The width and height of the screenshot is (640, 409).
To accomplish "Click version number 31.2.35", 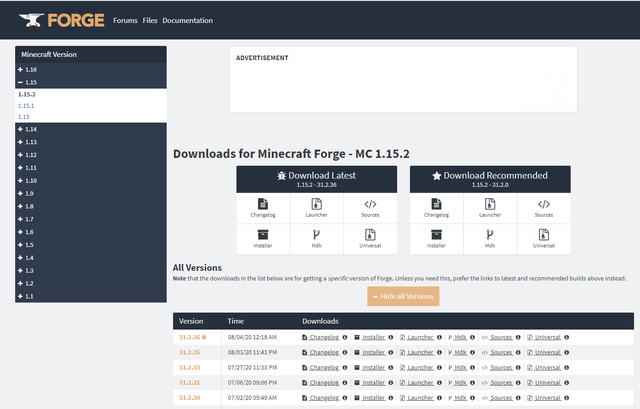I will point(189,352).
